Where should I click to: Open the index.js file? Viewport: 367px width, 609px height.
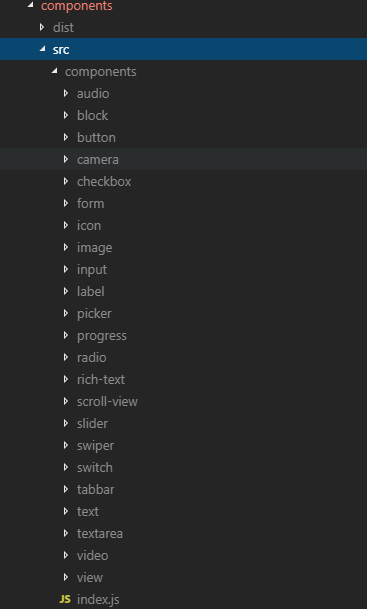pos(98,599)
